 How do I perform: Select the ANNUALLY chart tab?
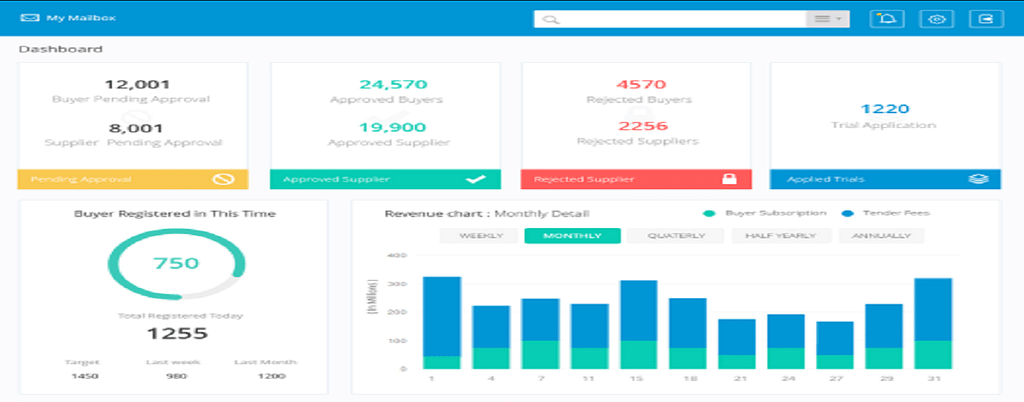(x=882, y=236)
